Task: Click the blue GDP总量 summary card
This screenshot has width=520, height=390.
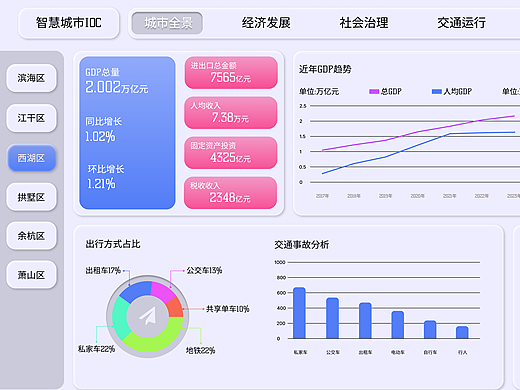Action: click(127, 133)
